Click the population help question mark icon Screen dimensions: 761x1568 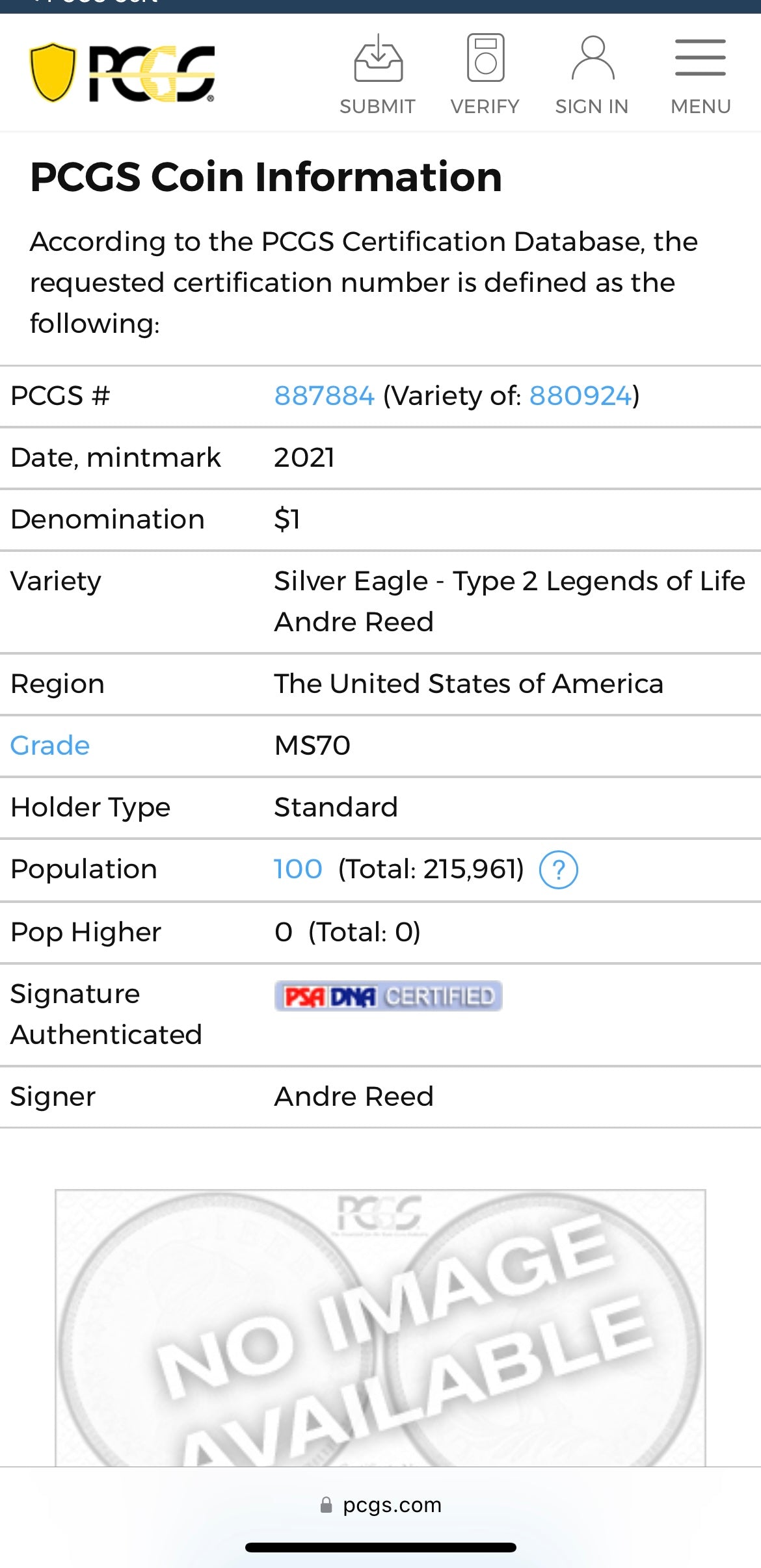[561, 870]
